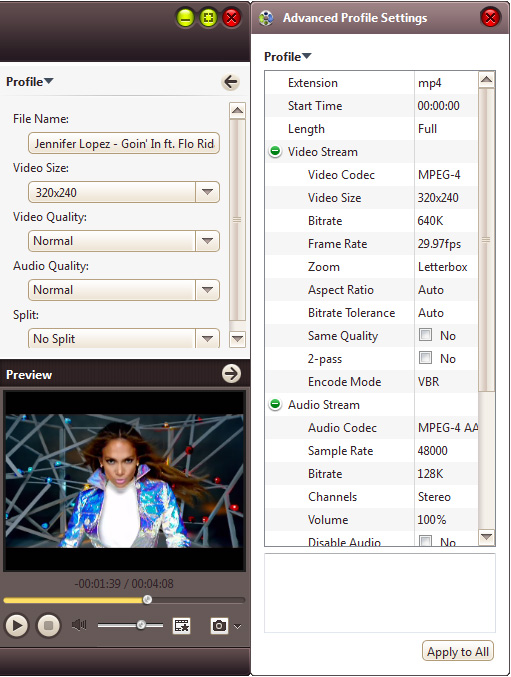Click Zoom value Letterbox
The height and width of the screenshot is (677, 511).
click(442, 267)
